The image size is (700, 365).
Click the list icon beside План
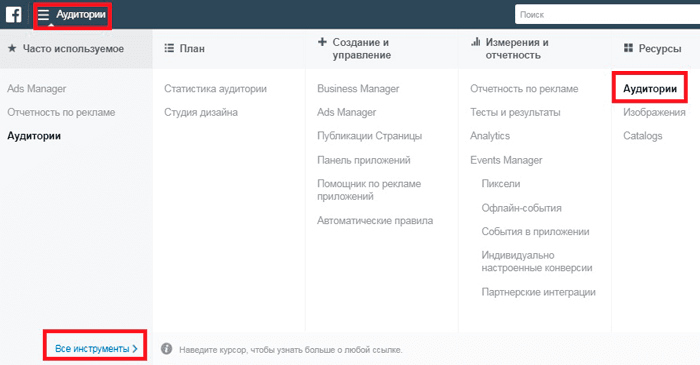click(169, 48)
